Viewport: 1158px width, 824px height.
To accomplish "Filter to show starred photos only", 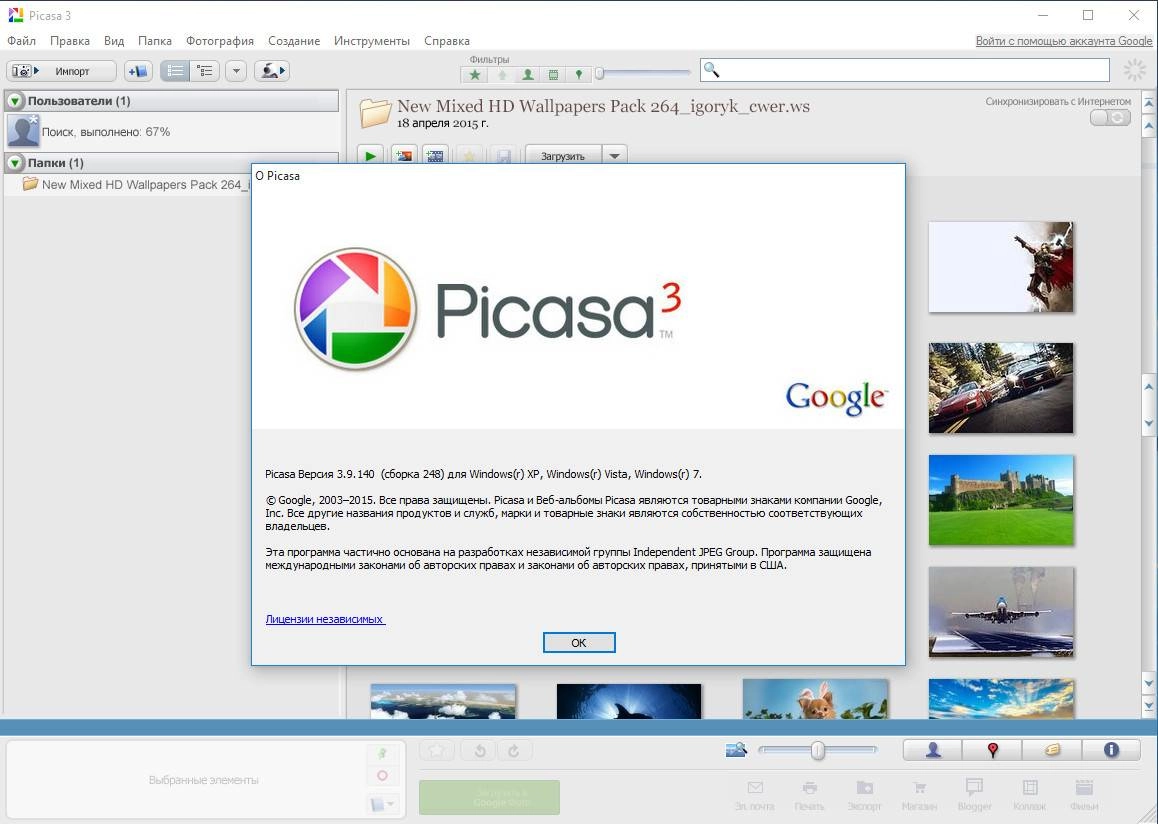I will coord(475,75).
